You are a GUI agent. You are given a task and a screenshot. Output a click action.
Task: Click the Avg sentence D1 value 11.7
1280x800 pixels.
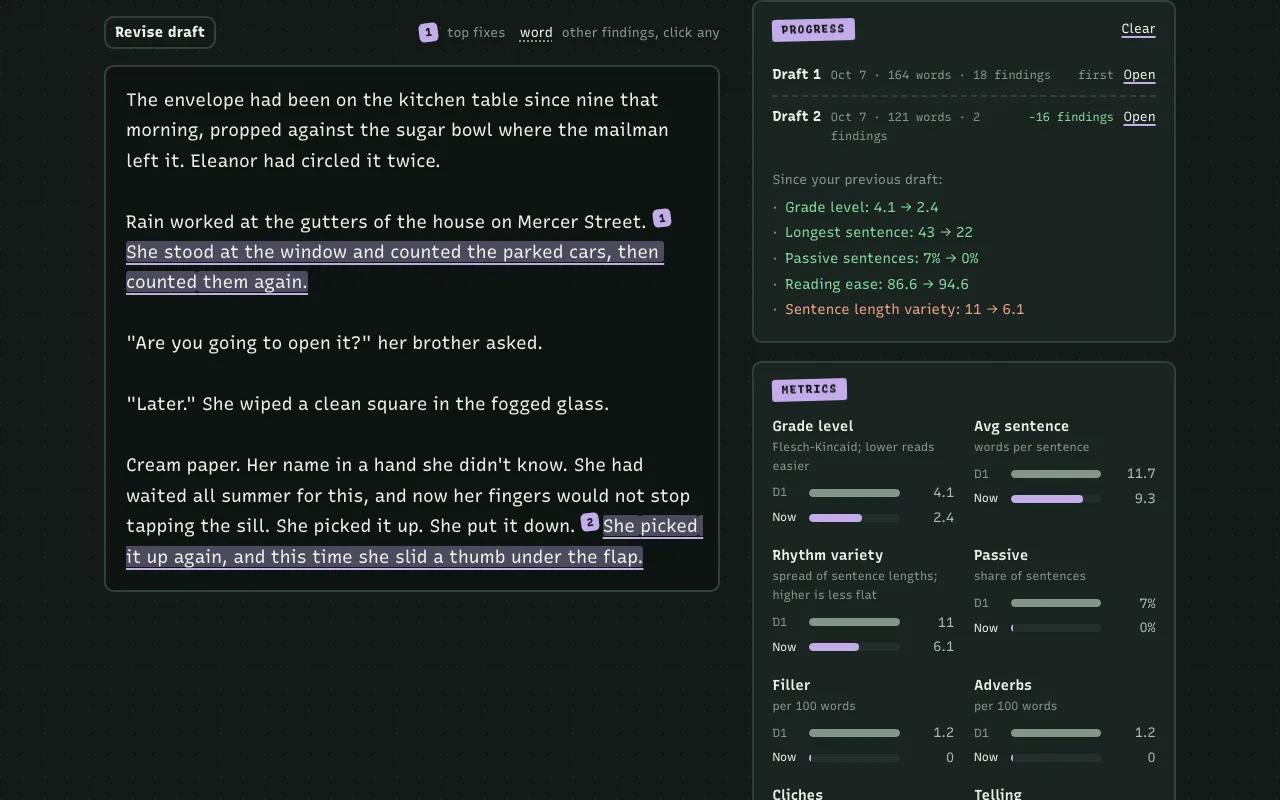pos(1141,473)
